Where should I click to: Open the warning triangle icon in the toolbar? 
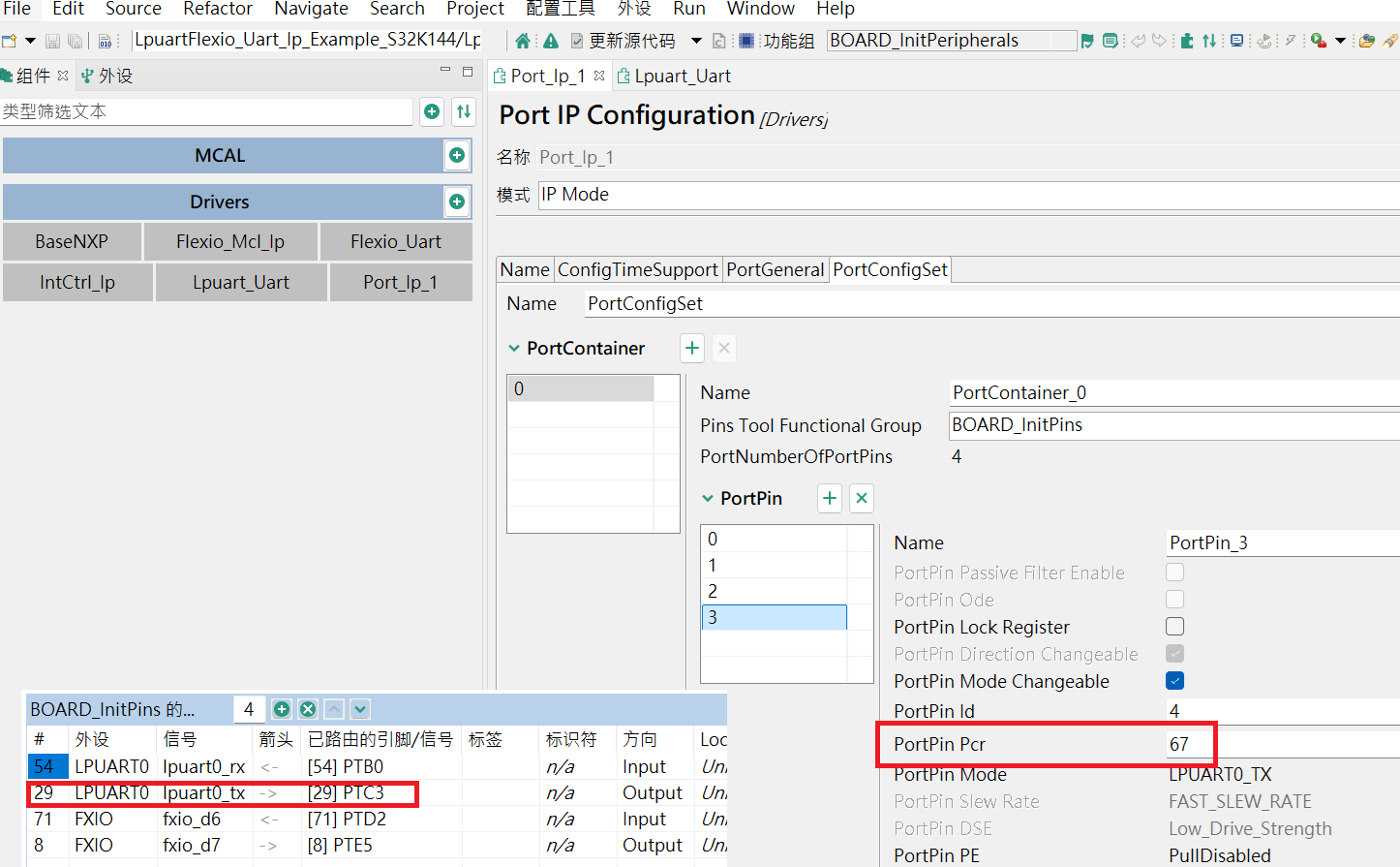point(551,41)
